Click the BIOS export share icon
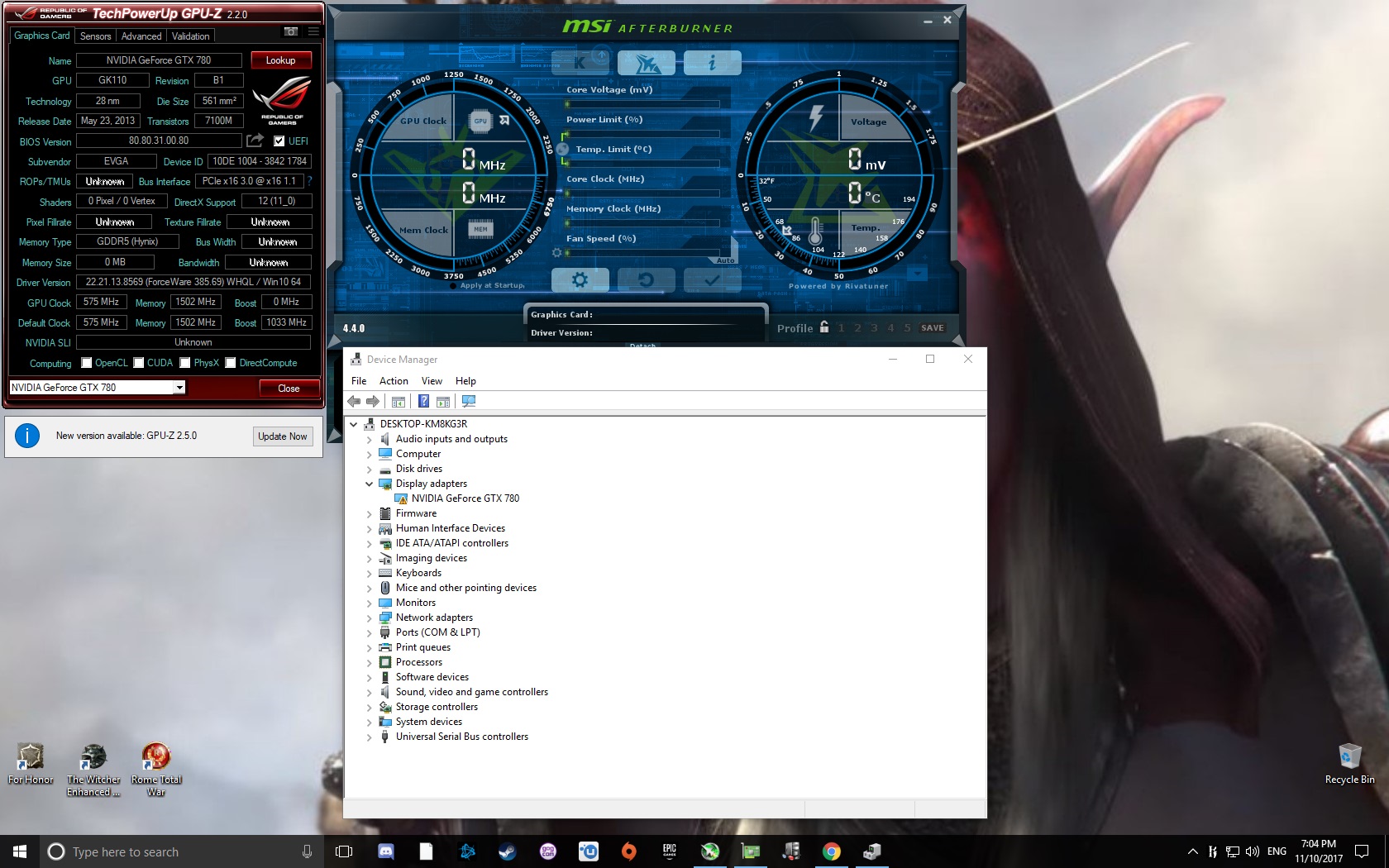The width and height of the screenshot is (1389, 868). 255,141
